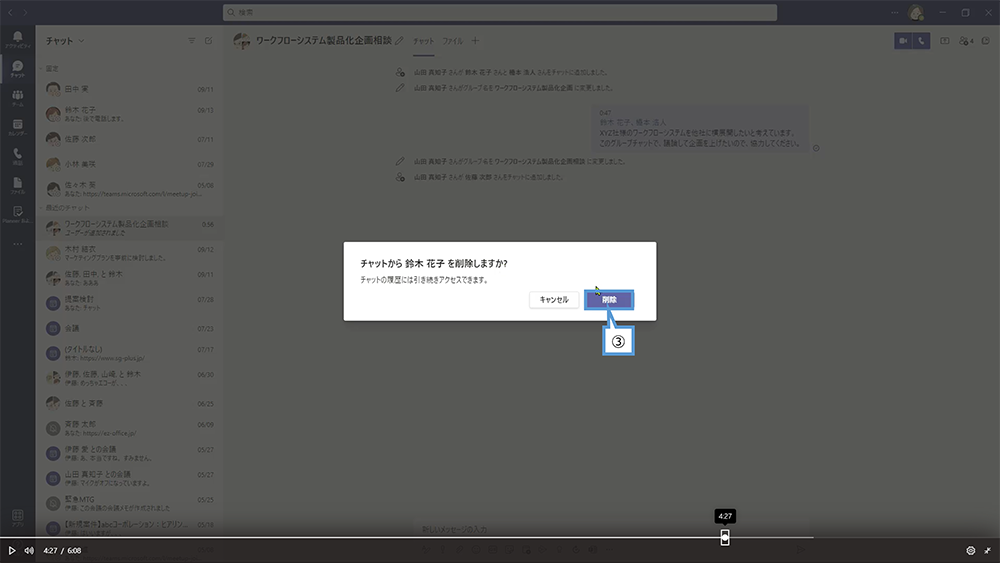Switch to the ファイル tab
Image resolution: width=1000 pixels, height=563 pixels.
pyautogui.click(x=453, y=41)
